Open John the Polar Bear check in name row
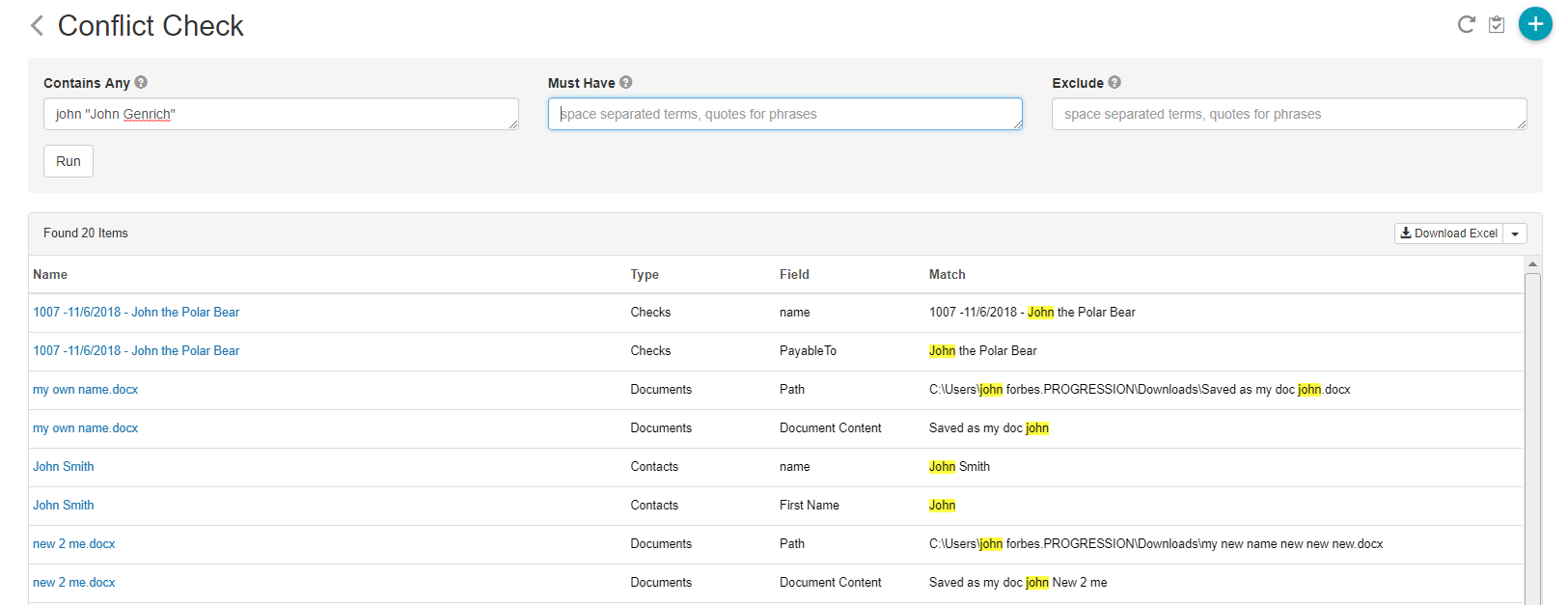This screenshot has height=605, width=1568. pos(136,313)
